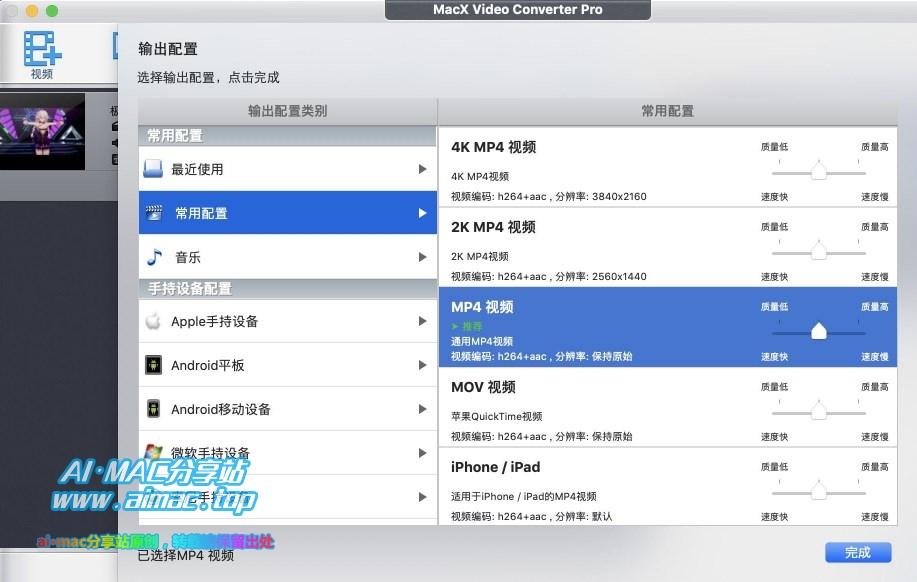Adjust quality slider for iPhone / iPad
Viewport: 917px width, 582px height.
(x=819, y=491)
